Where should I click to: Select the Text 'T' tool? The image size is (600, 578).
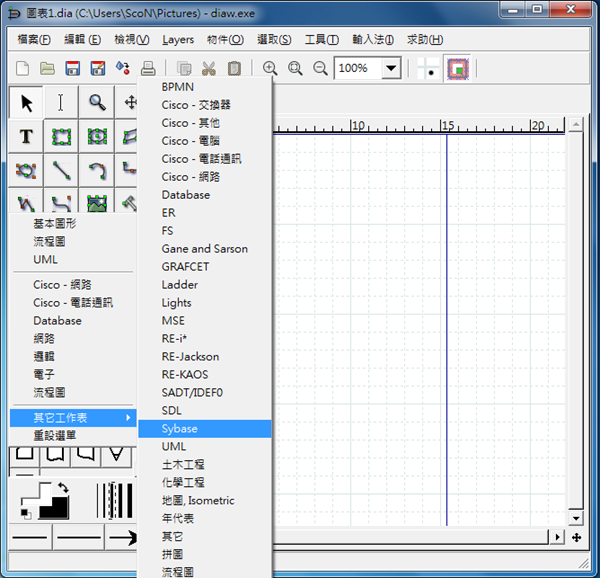coord(27,137)
